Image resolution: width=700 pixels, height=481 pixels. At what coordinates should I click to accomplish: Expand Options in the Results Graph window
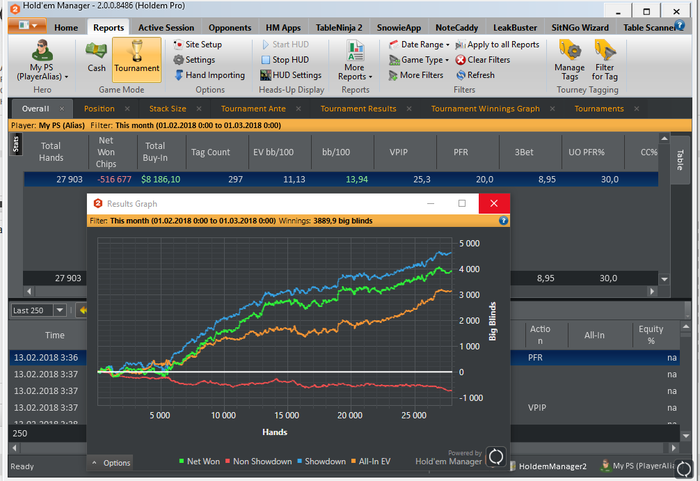click(111, 463)
